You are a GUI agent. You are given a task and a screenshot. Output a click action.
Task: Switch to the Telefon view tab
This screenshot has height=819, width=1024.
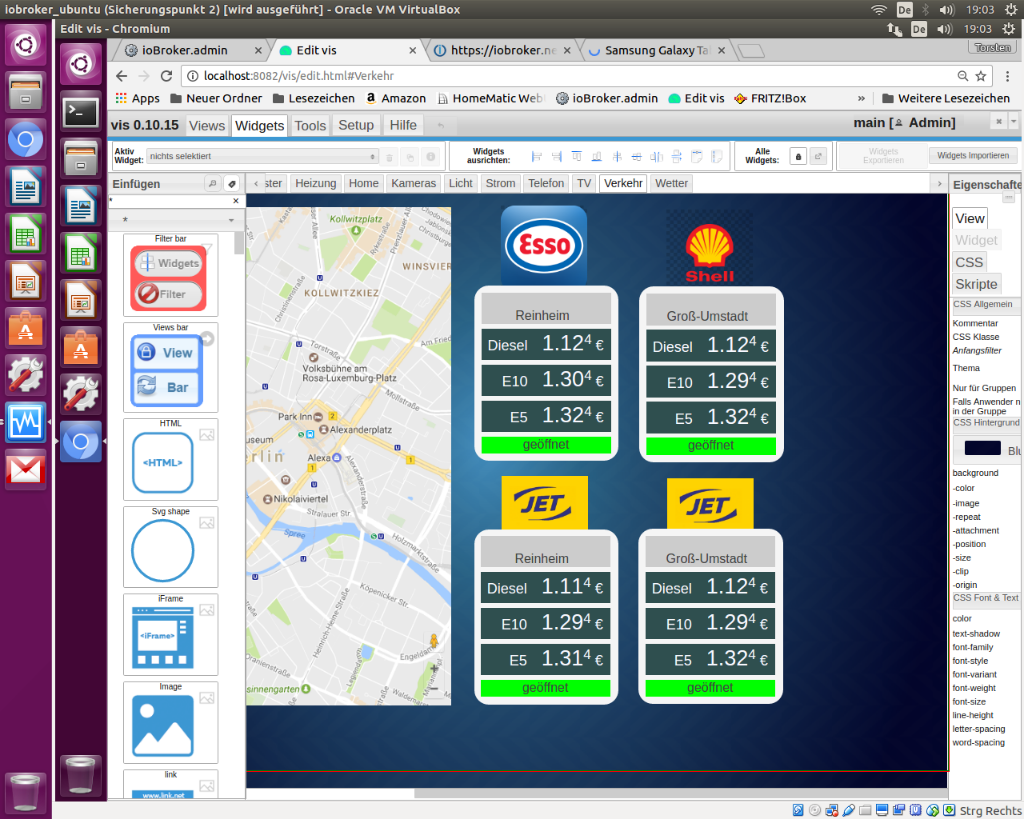[x=546, y=184]
